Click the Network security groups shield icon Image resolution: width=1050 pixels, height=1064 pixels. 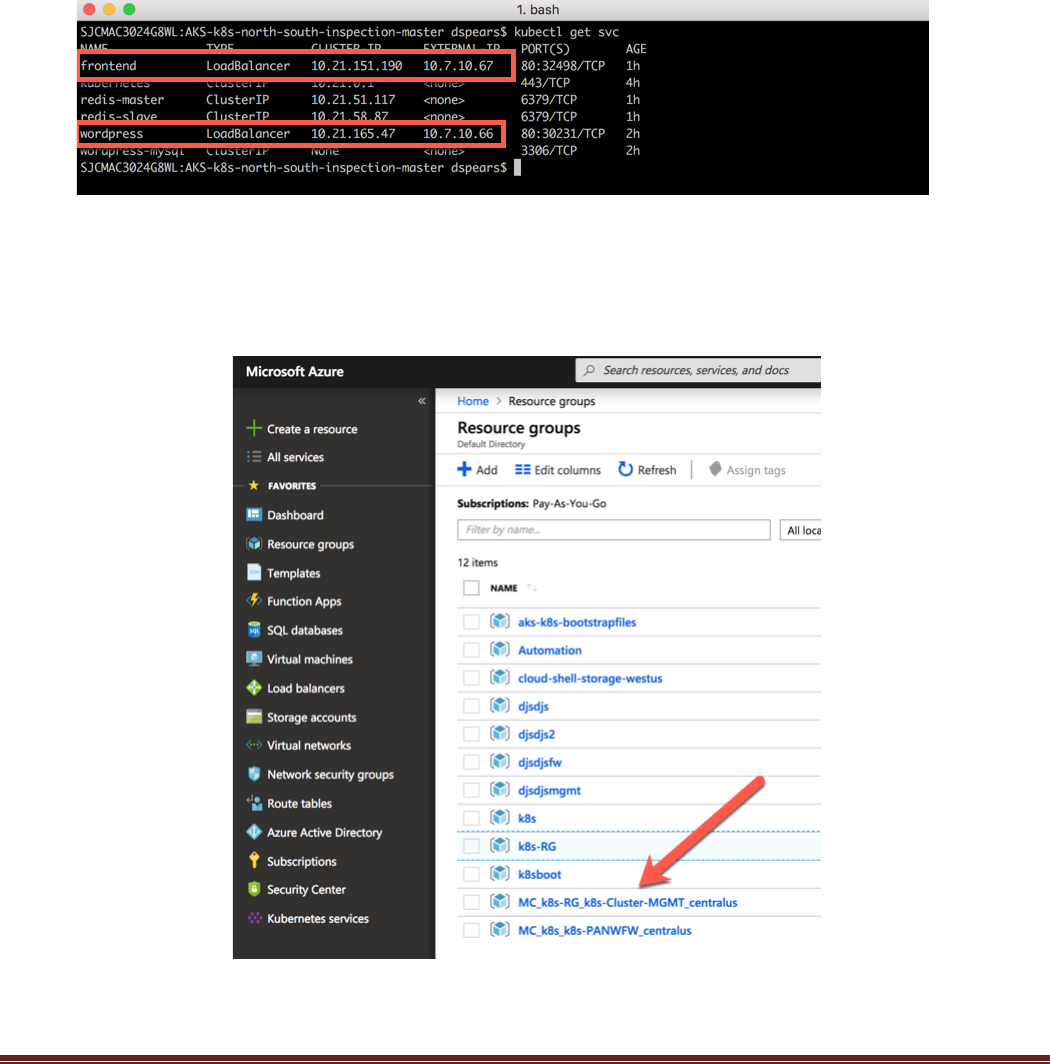[x=254, y=774]
